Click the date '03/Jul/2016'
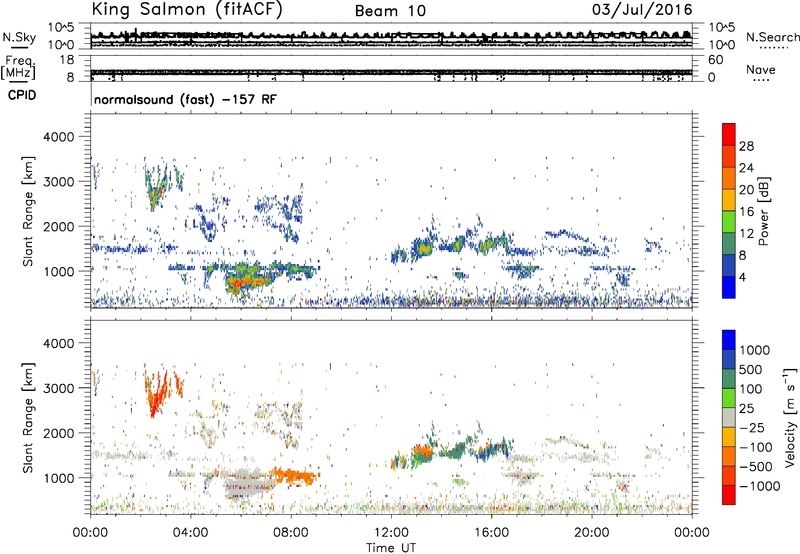 [642, 10]
